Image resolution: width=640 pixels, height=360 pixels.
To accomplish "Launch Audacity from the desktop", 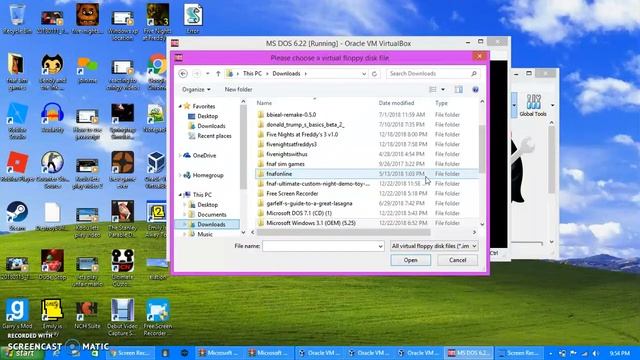I will 52,118.
